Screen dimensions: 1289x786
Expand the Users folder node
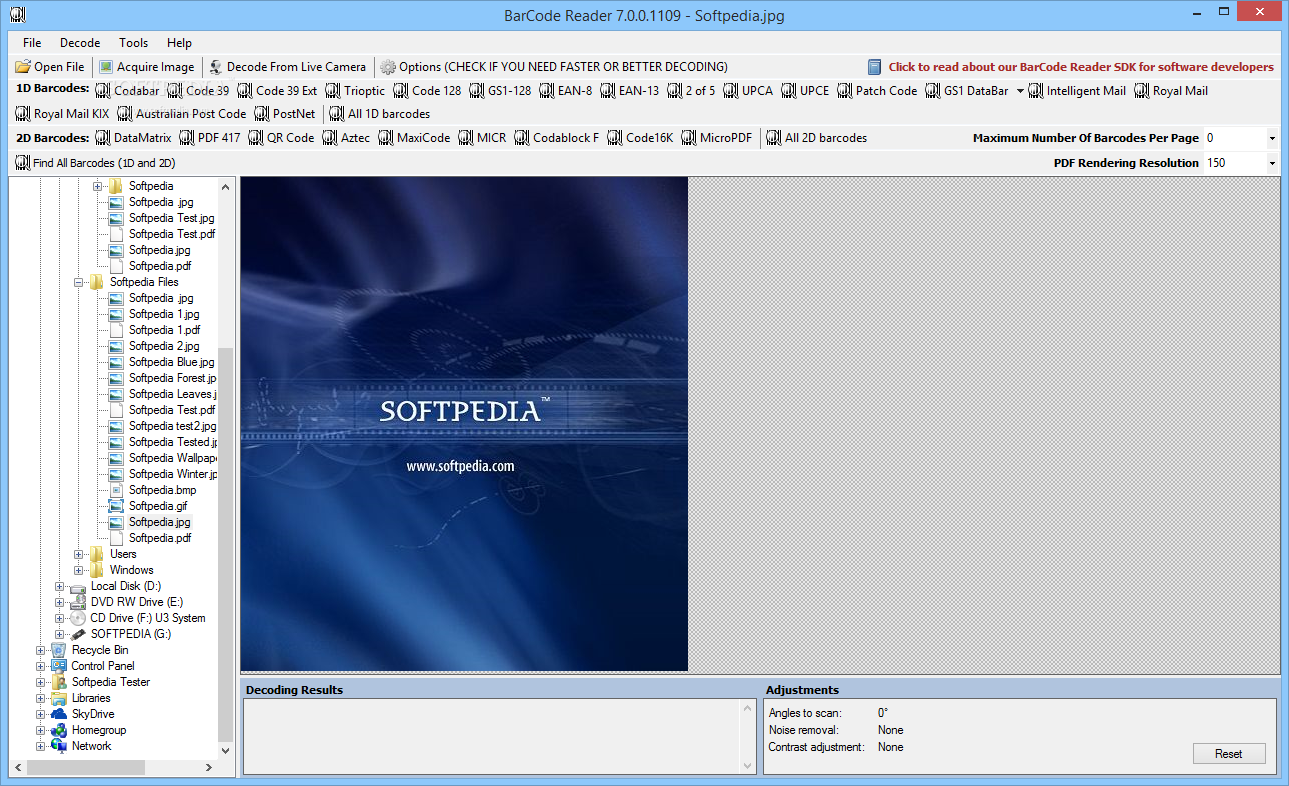pos(79,554)
